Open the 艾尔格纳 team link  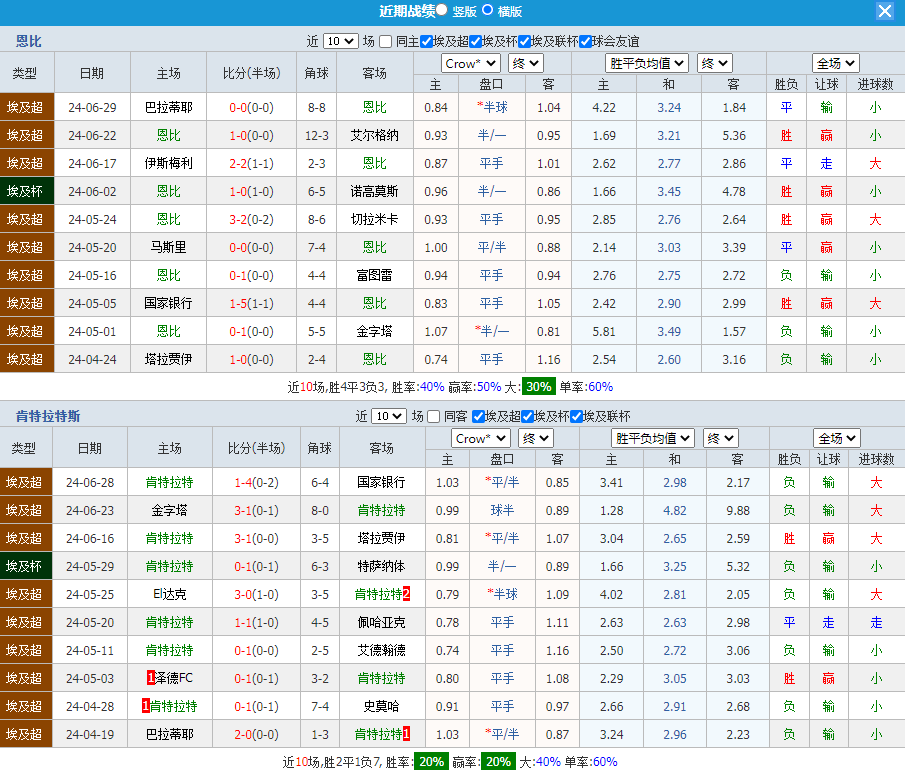click(x=374, y=135)
